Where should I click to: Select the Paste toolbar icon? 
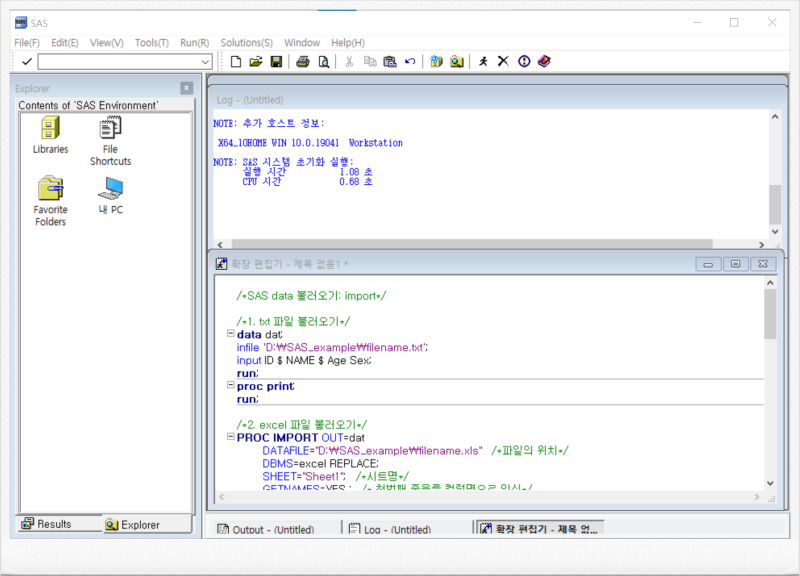click(392, 61)
